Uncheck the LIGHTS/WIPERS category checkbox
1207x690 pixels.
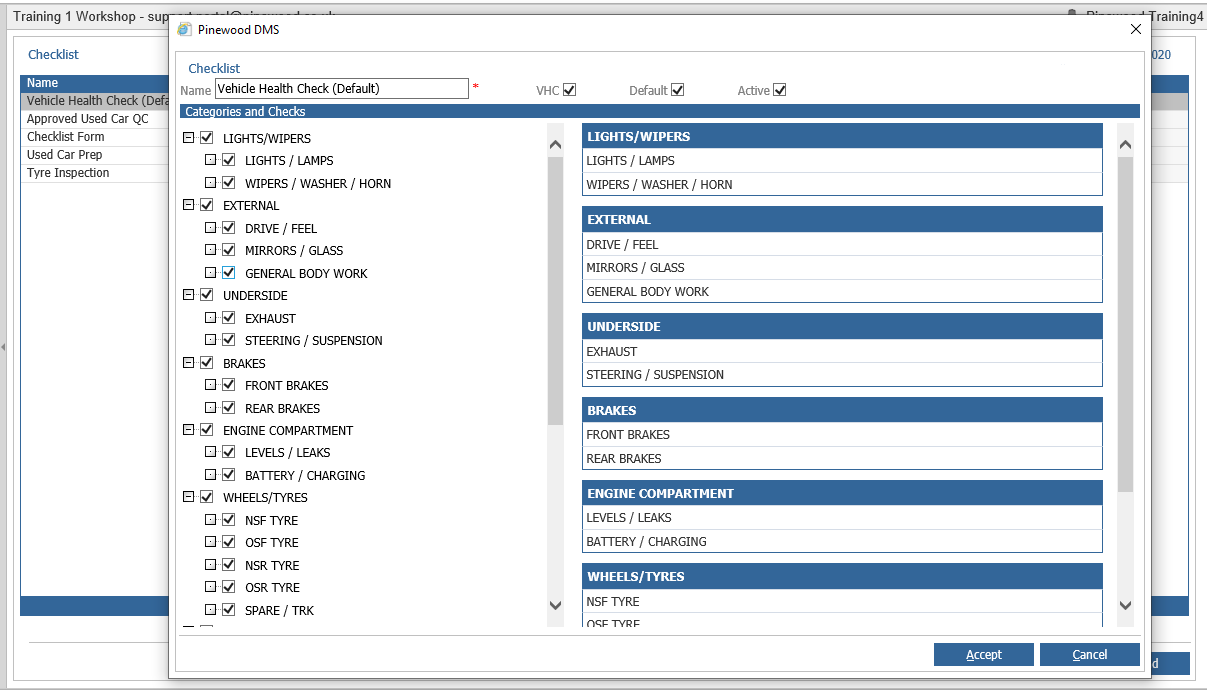207,138
